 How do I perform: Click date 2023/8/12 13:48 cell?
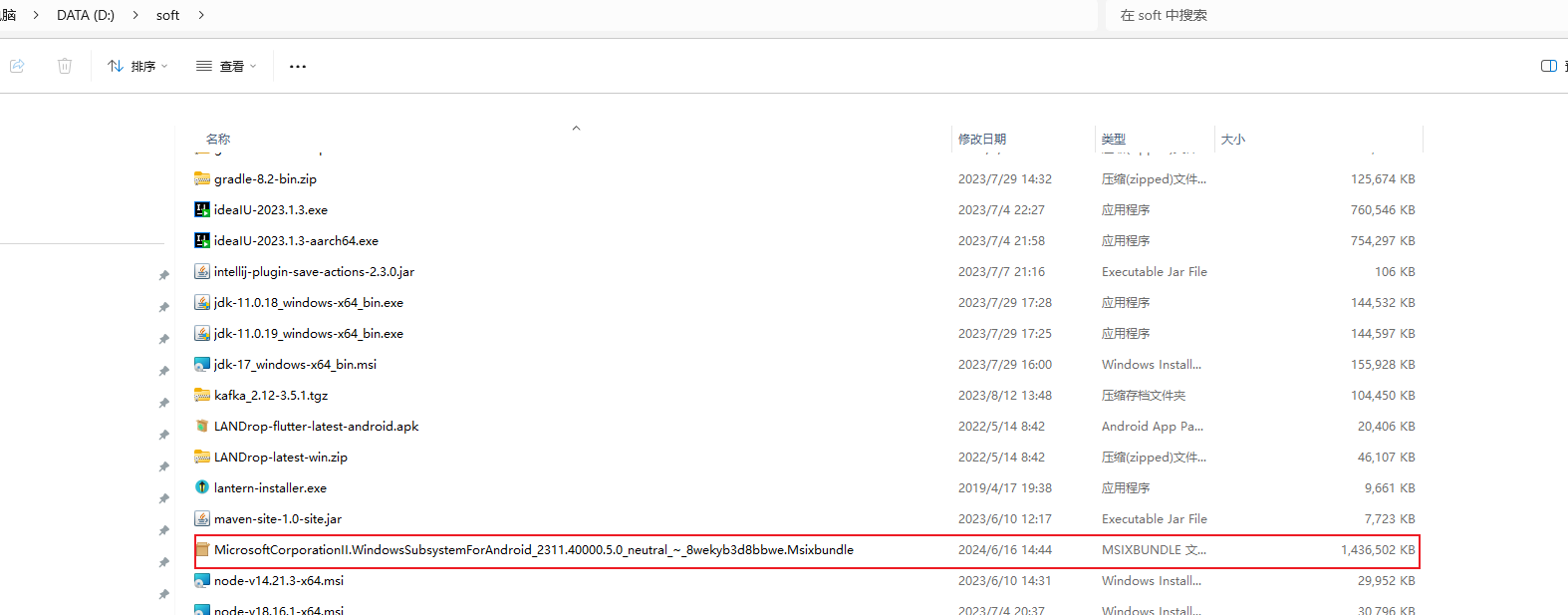1005,395
